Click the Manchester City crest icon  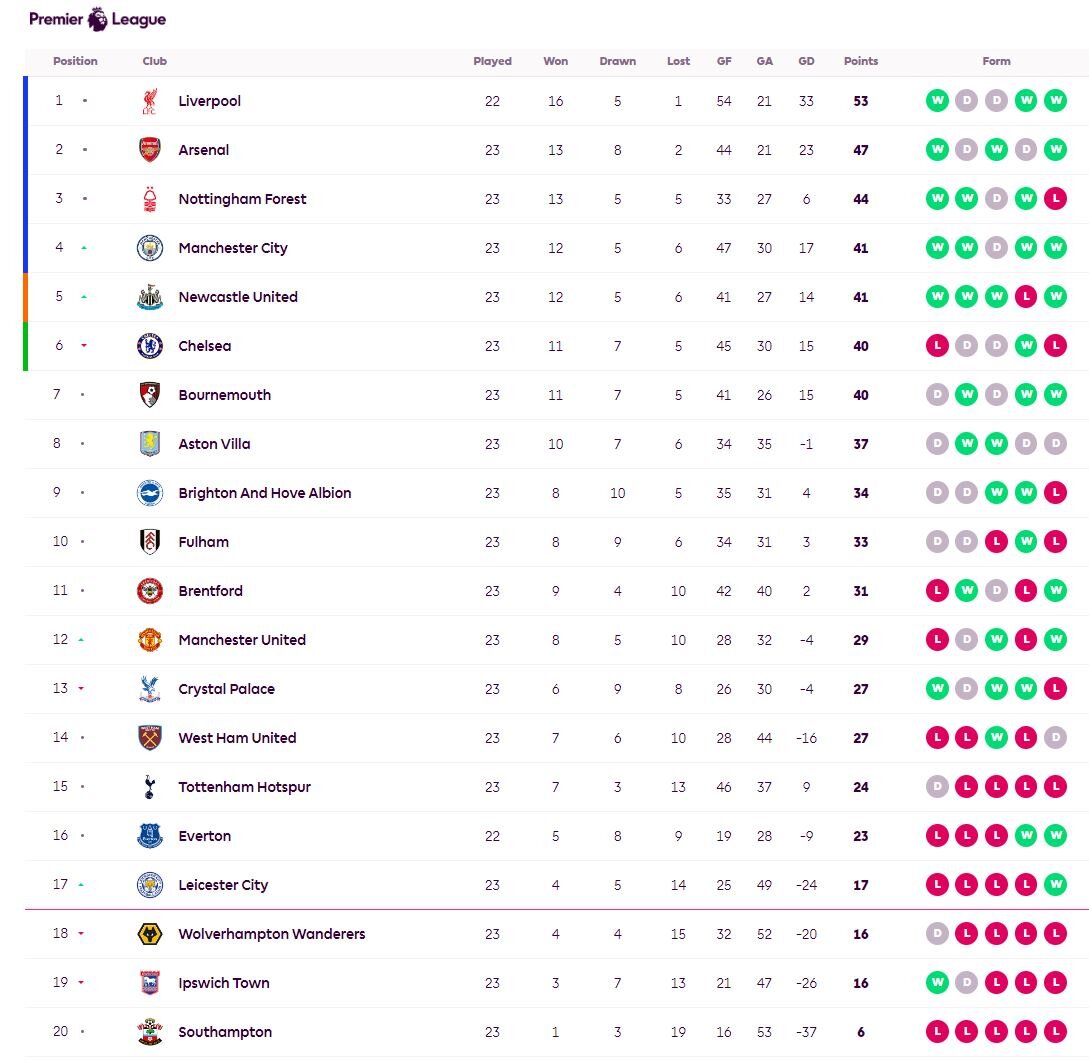(x=150, y=248)
